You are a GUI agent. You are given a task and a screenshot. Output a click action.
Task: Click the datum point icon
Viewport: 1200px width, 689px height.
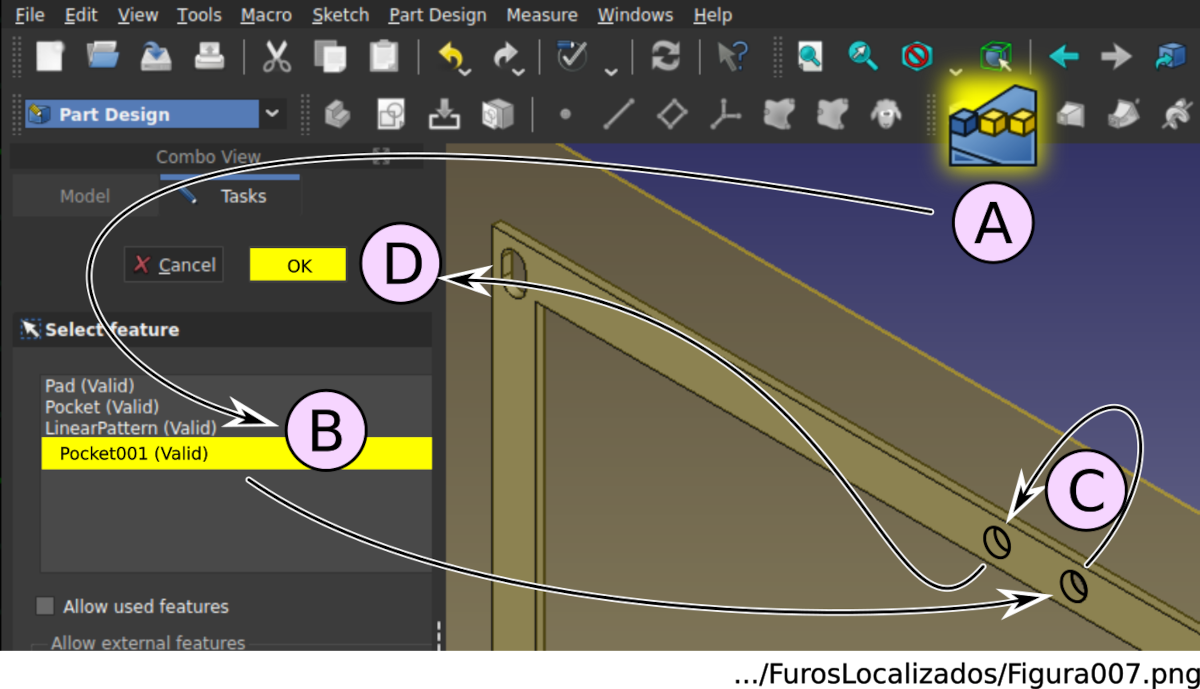pyautogui.click(x=565, y=115)
